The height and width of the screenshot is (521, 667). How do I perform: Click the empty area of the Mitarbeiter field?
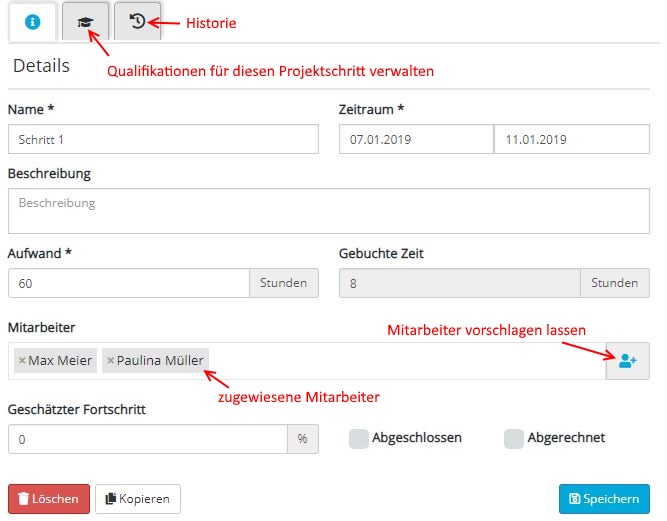400,361
